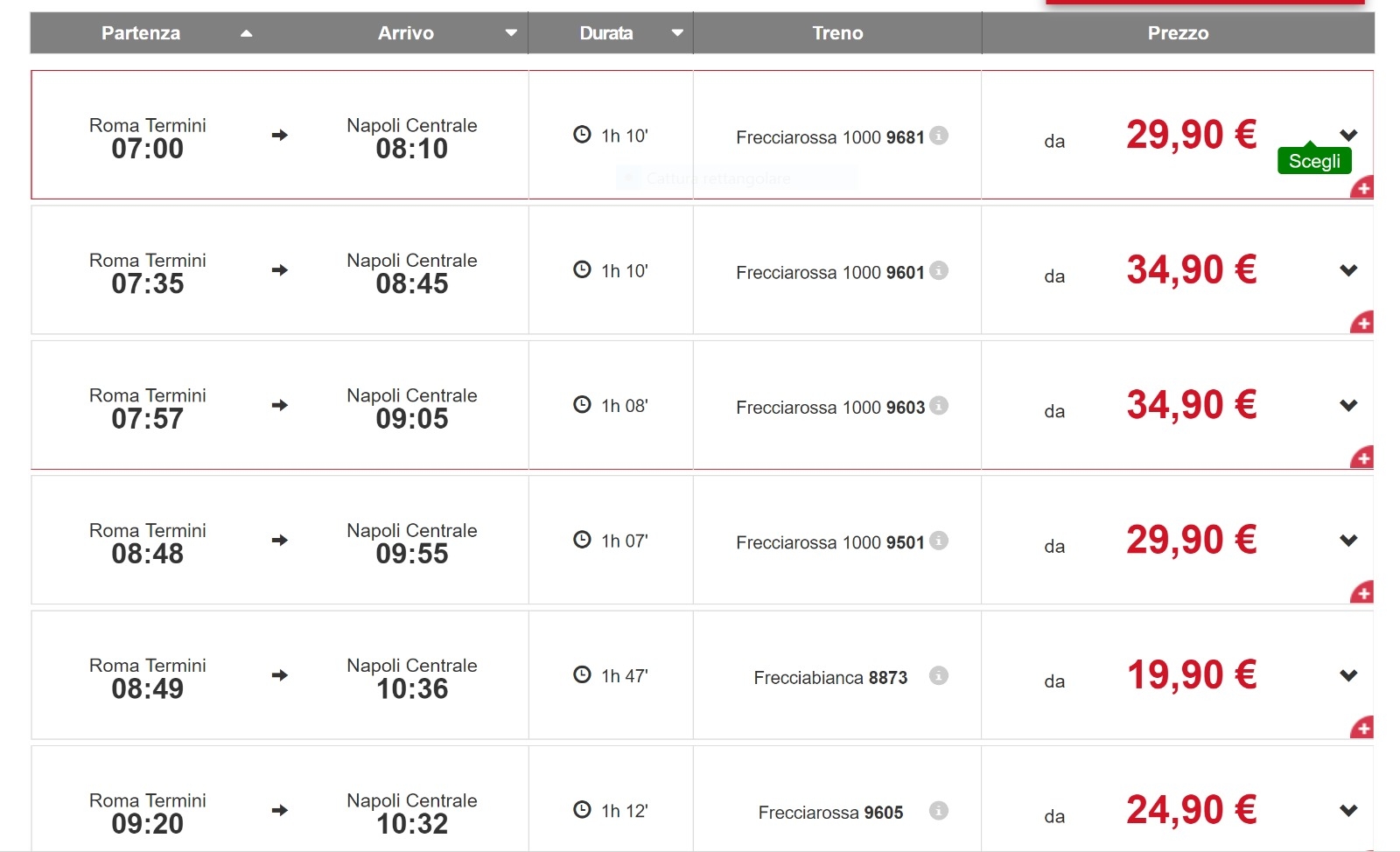Image resolution: width=1400 pixels, height=852 pixels.
Task: Click train name Frecciarossa 9605
Action: click(x=830, y=813)
